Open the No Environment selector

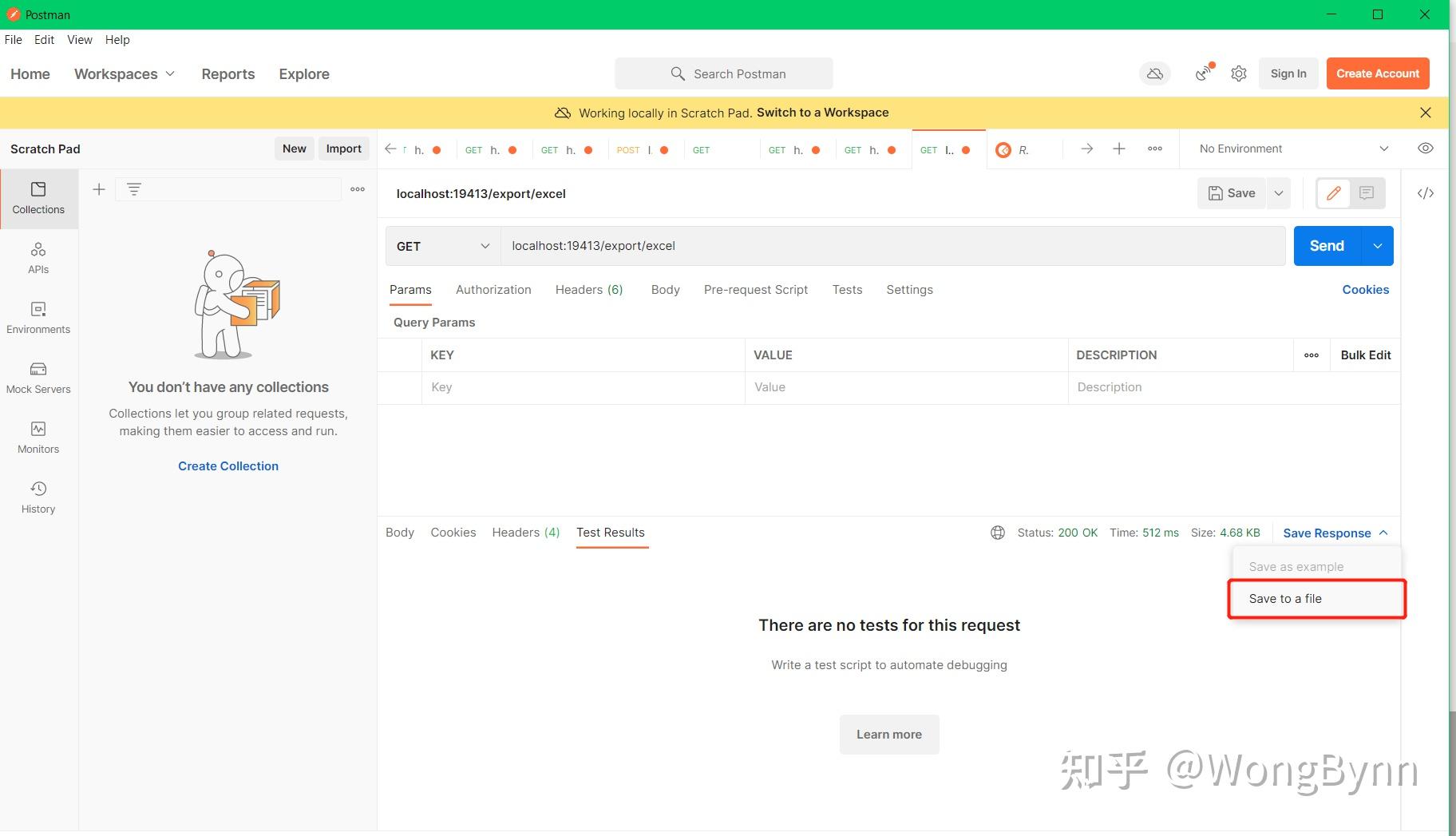tap(1293, 149)
